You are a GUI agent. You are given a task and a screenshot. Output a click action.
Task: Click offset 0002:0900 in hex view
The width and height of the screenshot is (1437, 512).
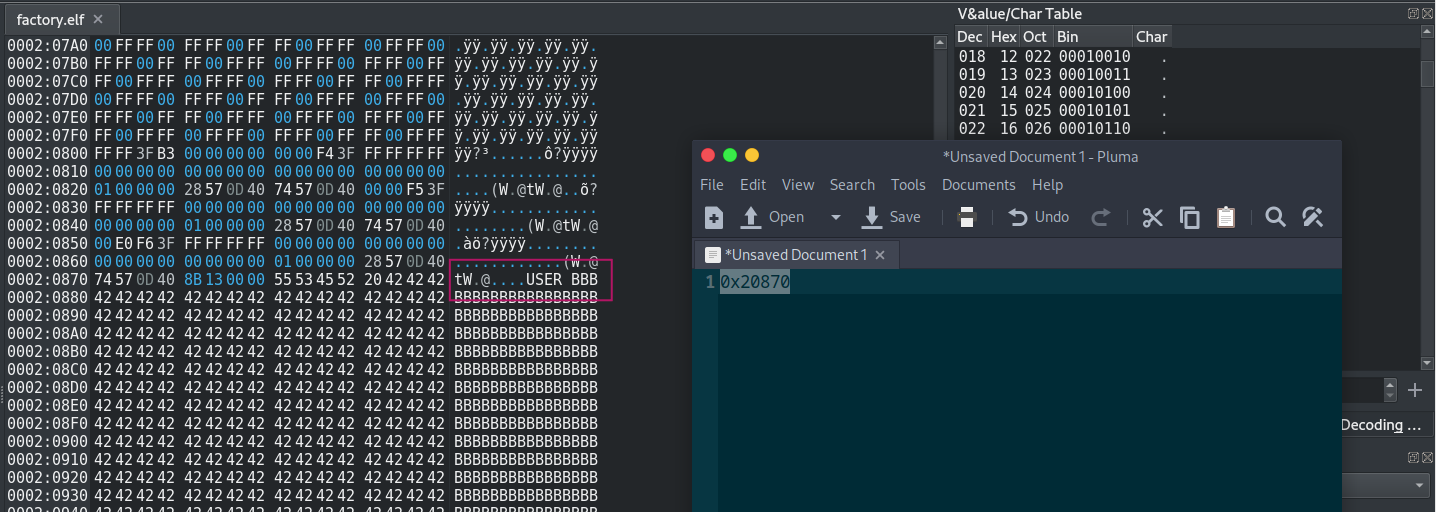(x=47, y=442)
